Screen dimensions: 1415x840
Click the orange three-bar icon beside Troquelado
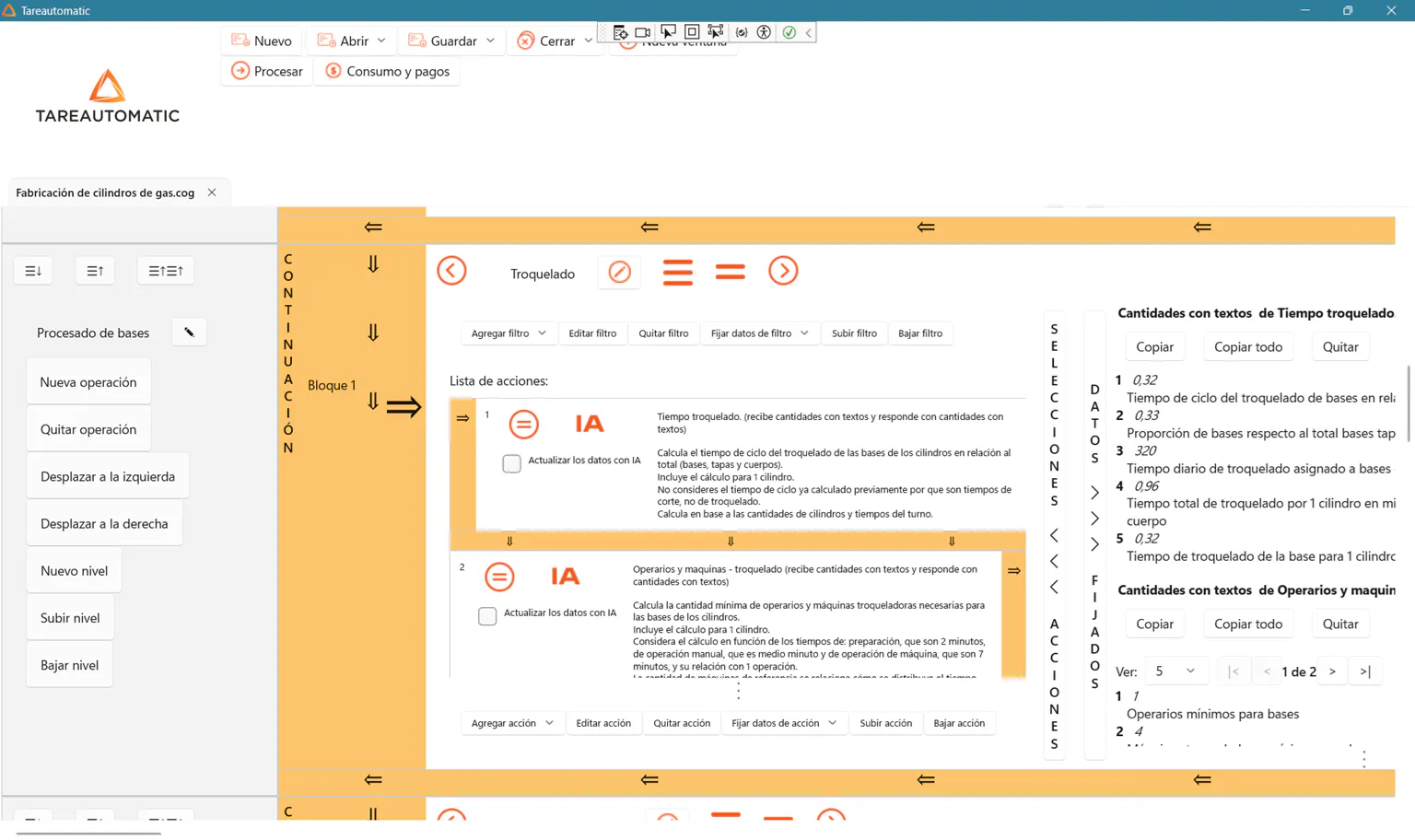(x=678, y=272)
